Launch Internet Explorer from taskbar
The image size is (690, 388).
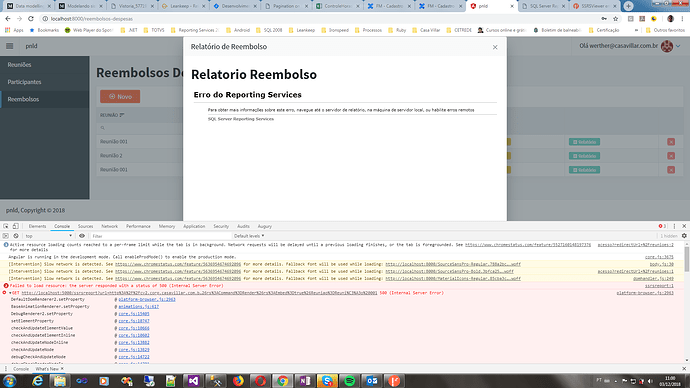[37, 381]
